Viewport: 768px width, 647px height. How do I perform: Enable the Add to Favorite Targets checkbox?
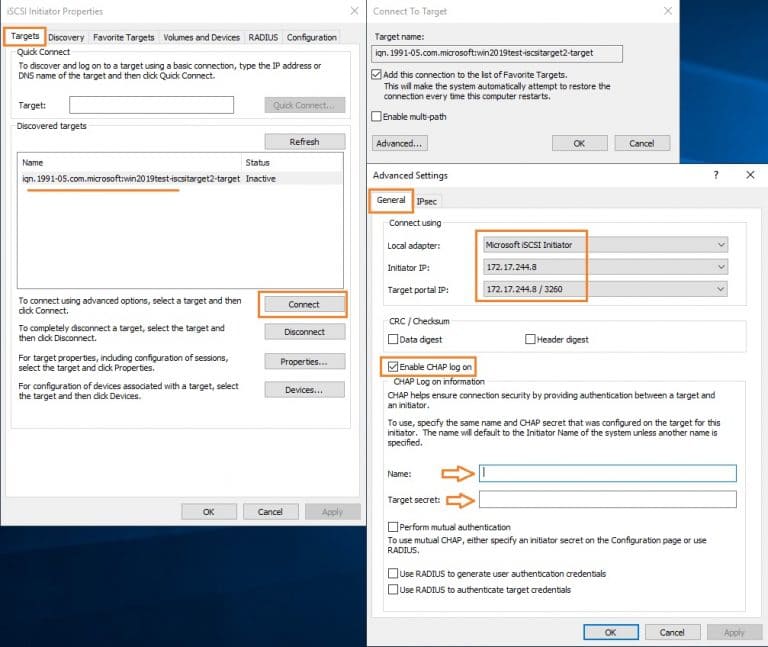pos(376,75)
